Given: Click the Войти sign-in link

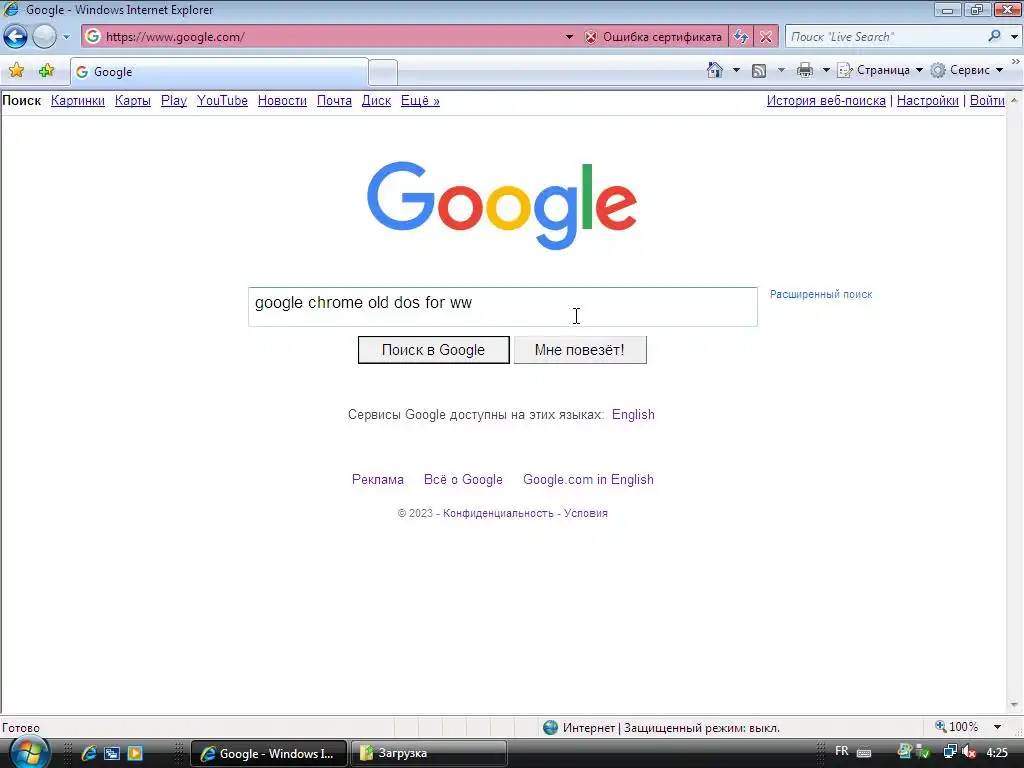Looking at the screenshot, I should point(987,101).
